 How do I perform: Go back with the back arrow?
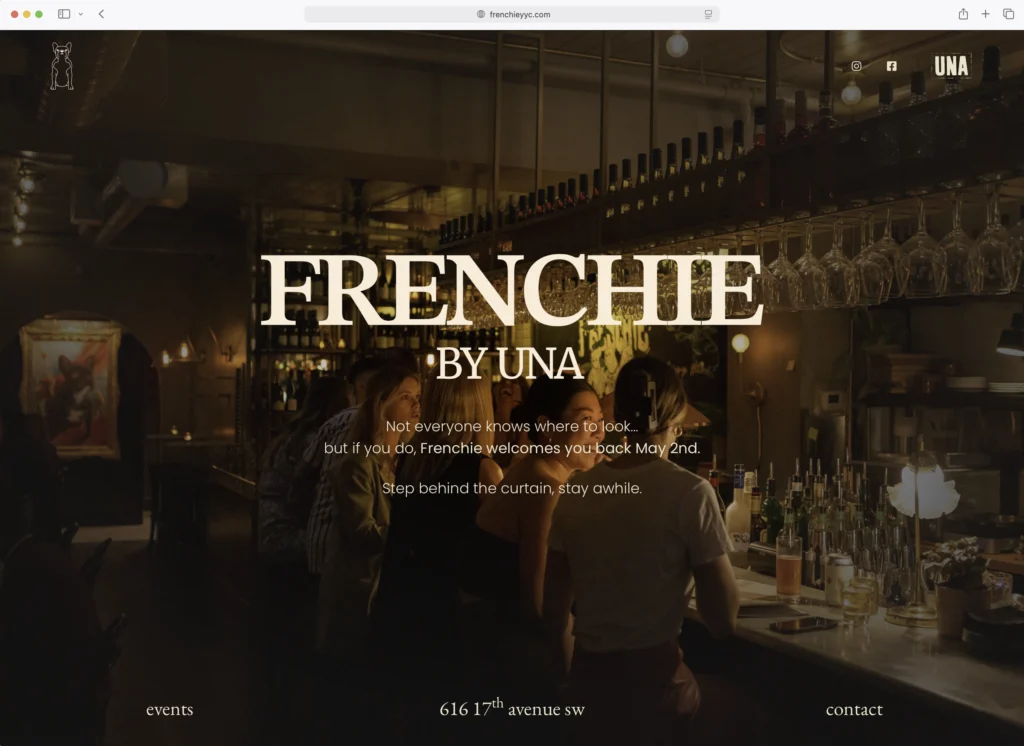click(x=102, y=14)
